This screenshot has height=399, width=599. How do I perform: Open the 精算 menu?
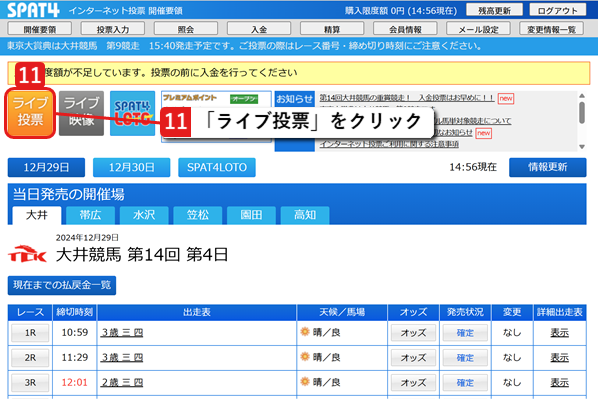point(332,29)
